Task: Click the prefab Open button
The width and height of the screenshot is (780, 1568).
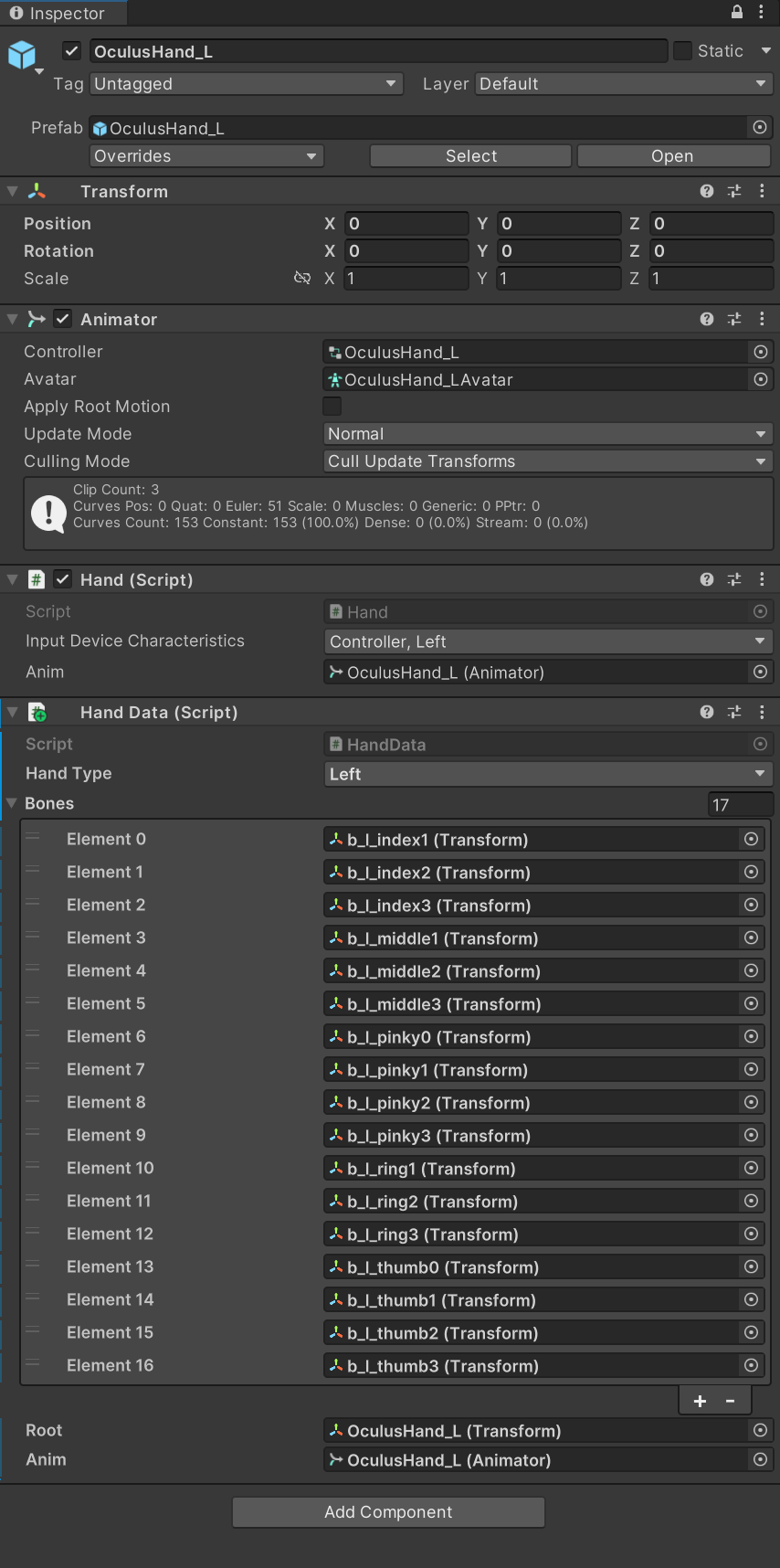Action: tap(673, 156)
